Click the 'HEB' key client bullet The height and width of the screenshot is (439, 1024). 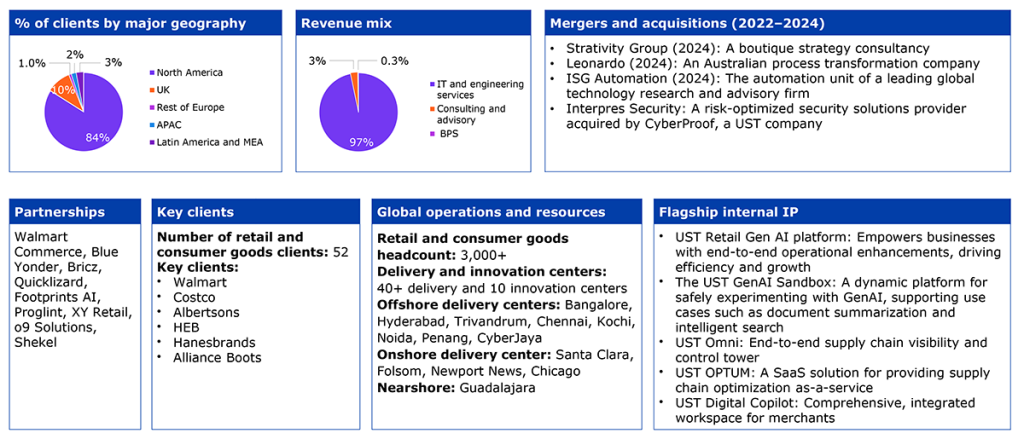pos(186,327)
